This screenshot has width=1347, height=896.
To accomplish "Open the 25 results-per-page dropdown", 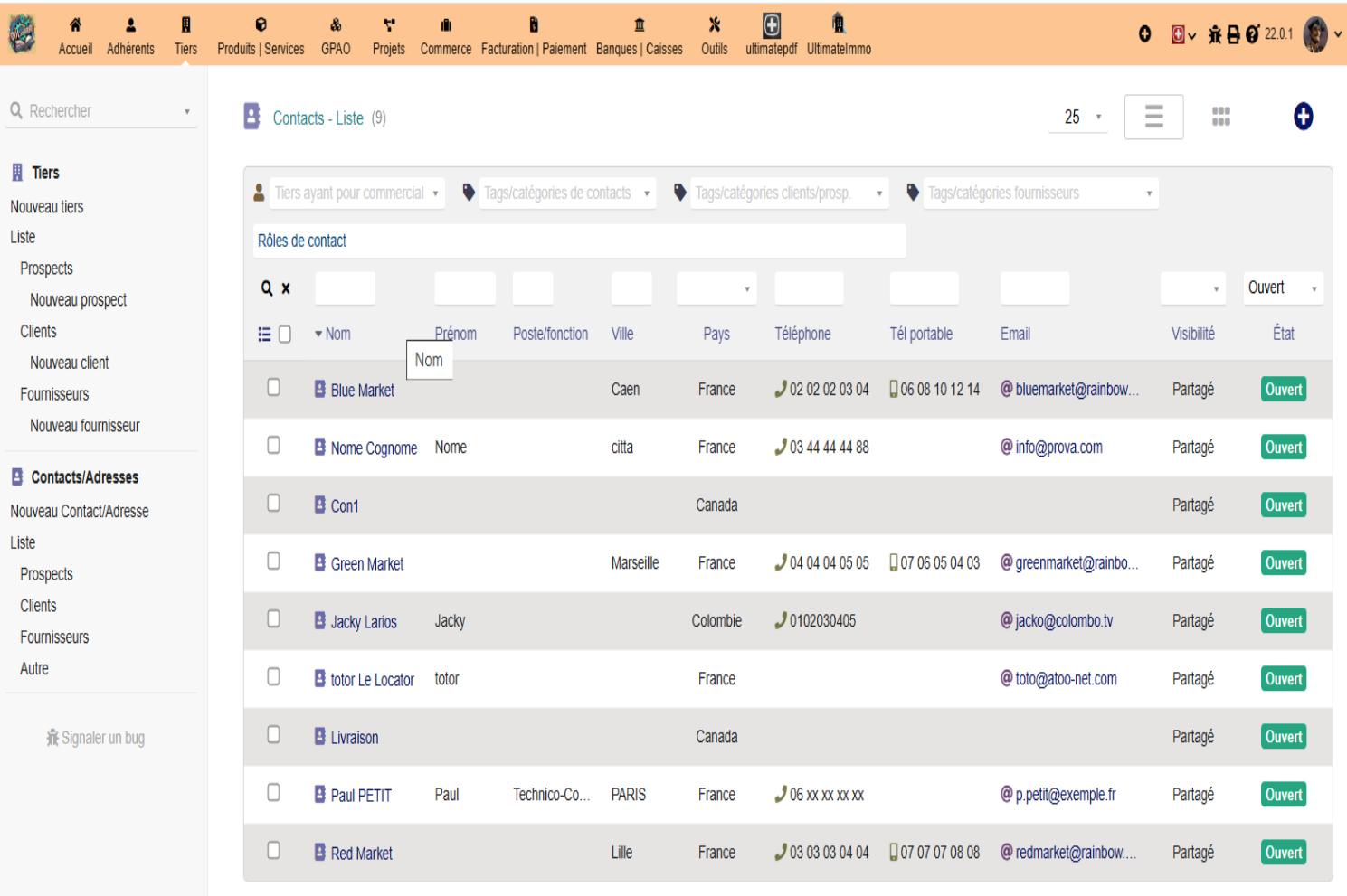I will [x=1079, y=117].
